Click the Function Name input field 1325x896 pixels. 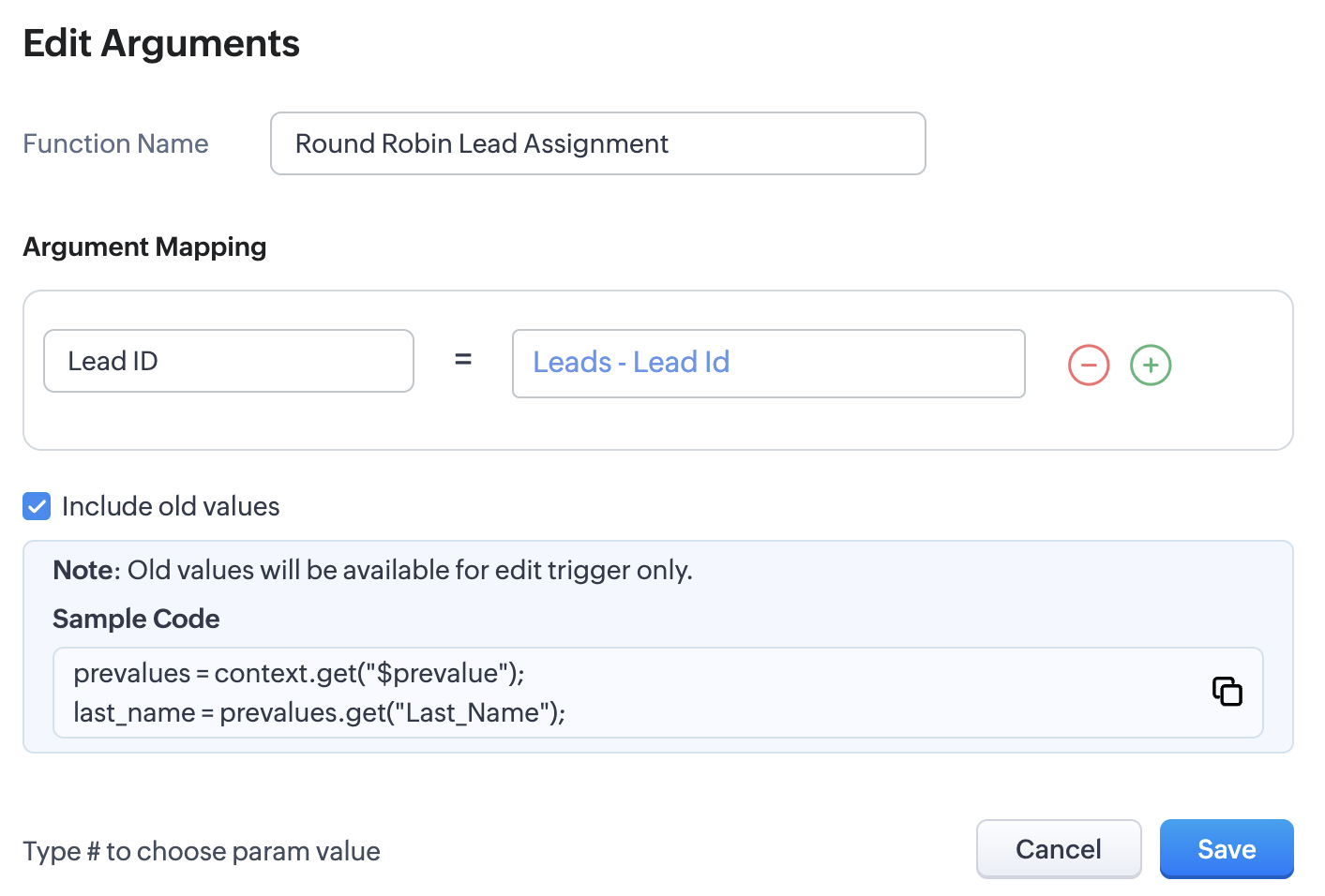[x=597, y=143]
